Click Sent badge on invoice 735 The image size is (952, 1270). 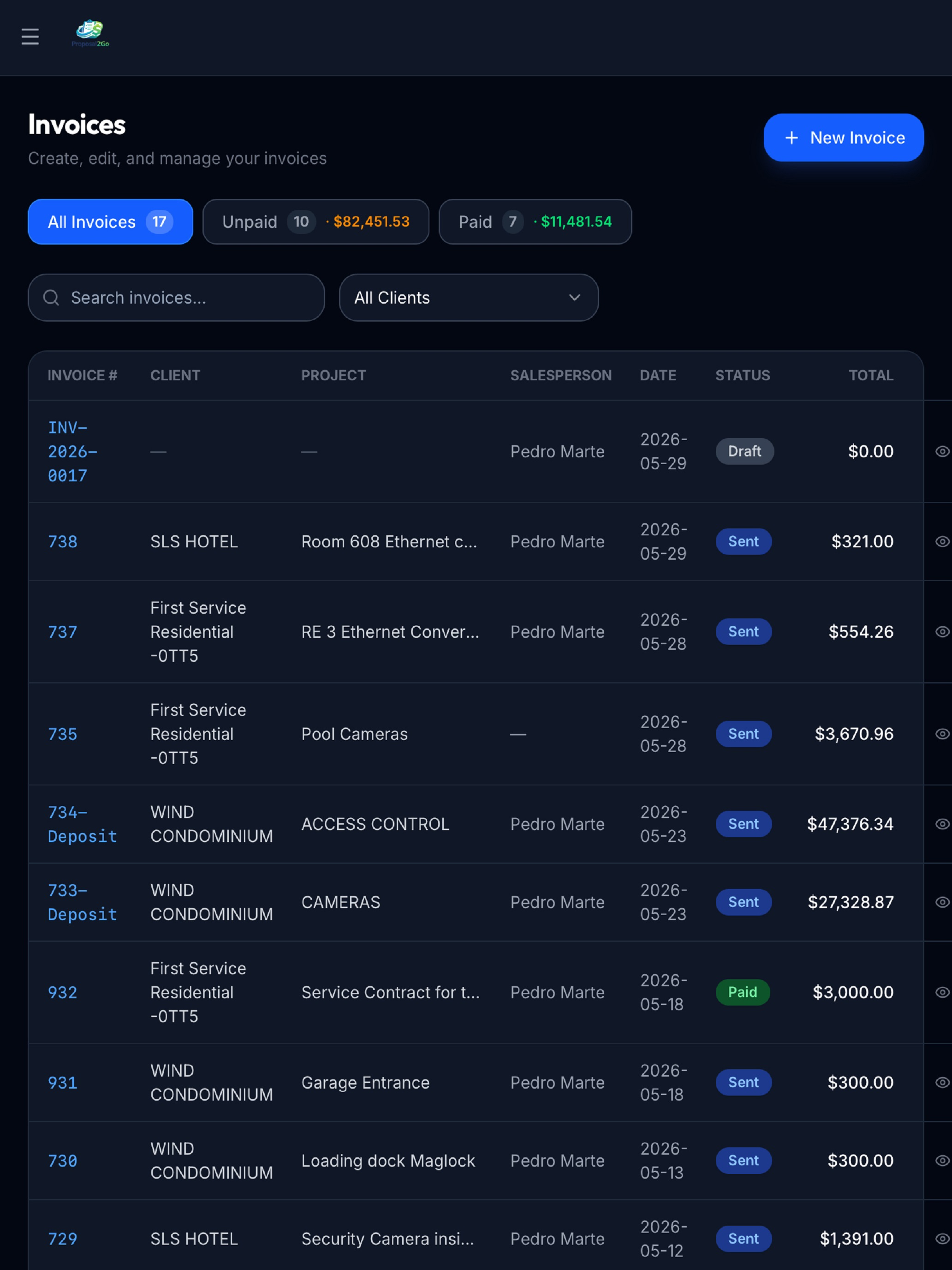tap(743, 734)
